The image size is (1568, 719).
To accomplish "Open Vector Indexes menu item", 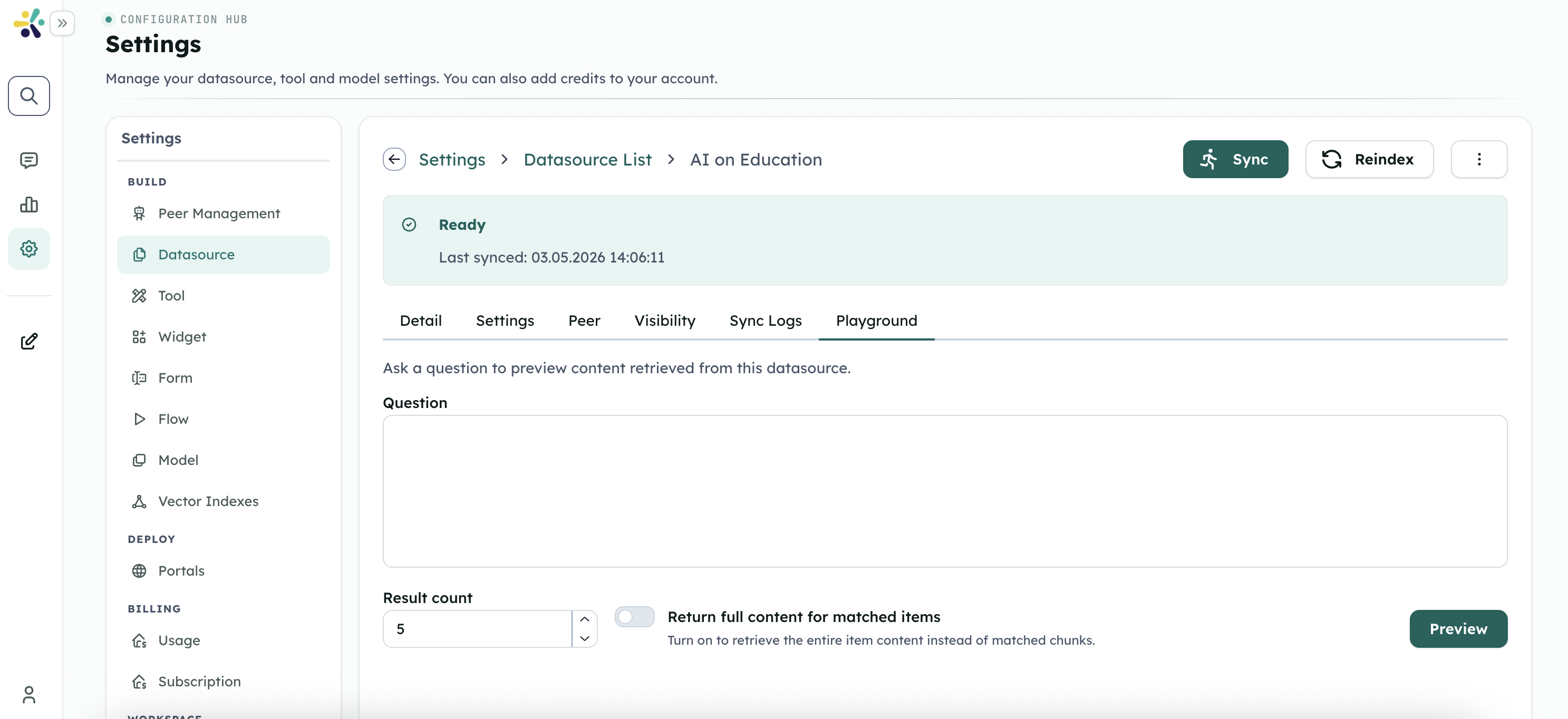I will point(223,501).
